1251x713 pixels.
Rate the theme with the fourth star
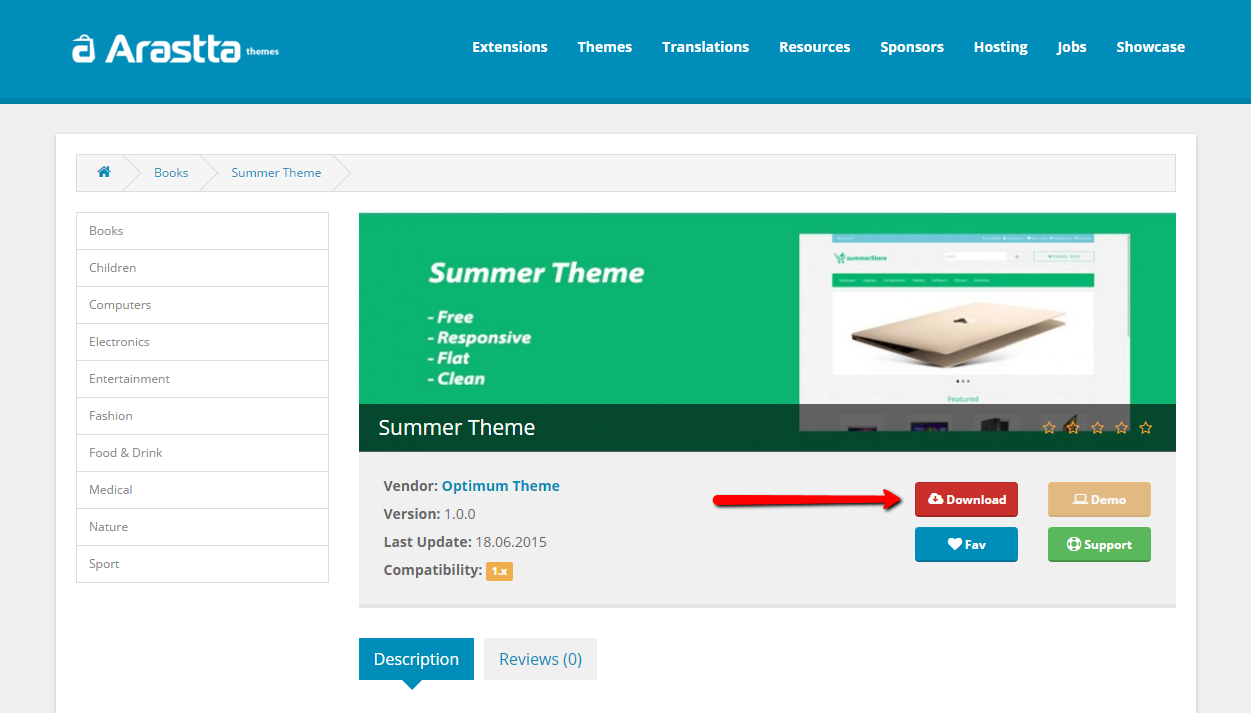click(1121, 427)
